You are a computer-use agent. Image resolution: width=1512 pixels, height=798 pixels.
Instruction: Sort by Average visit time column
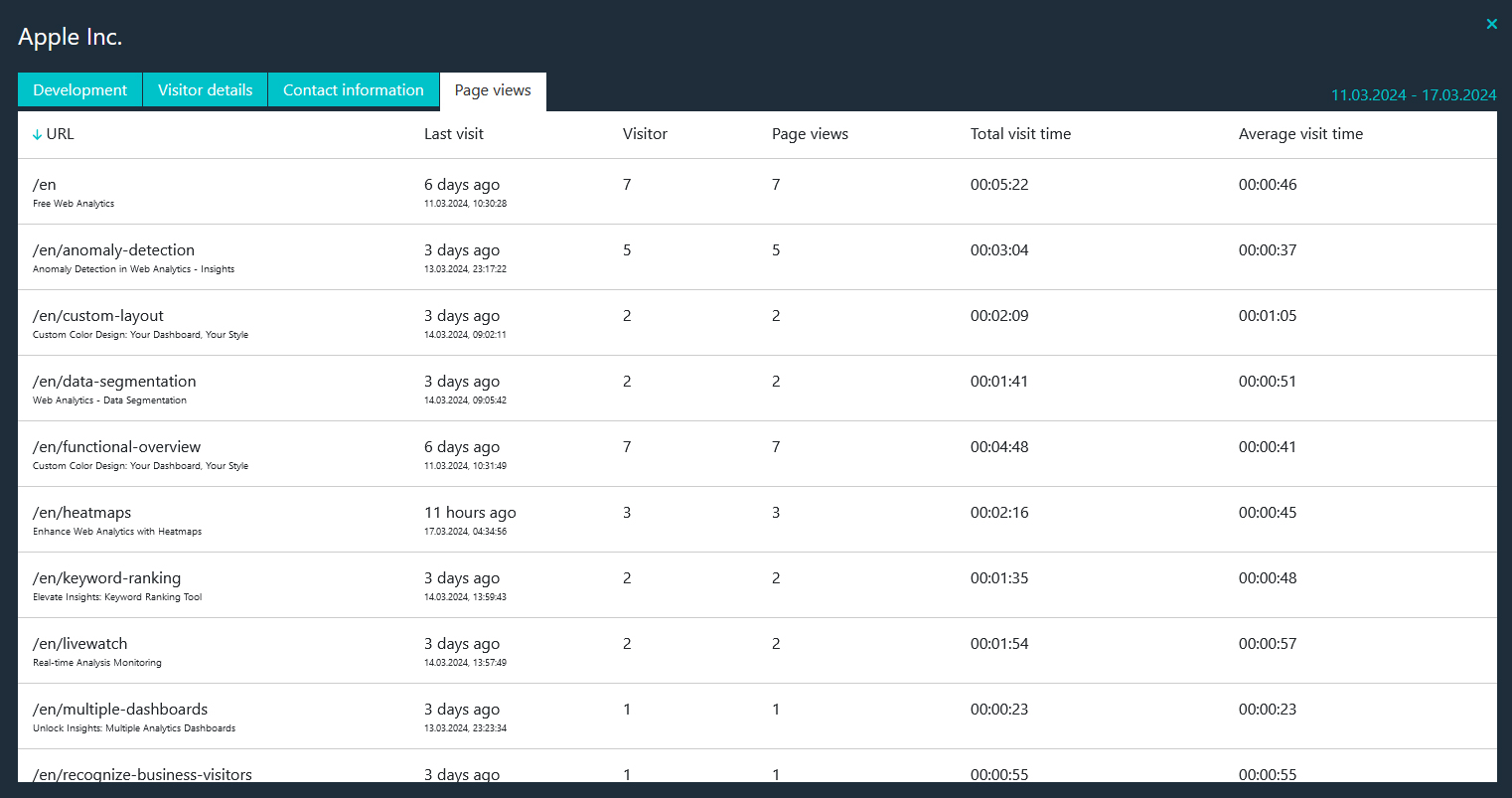pos(1300,134)
